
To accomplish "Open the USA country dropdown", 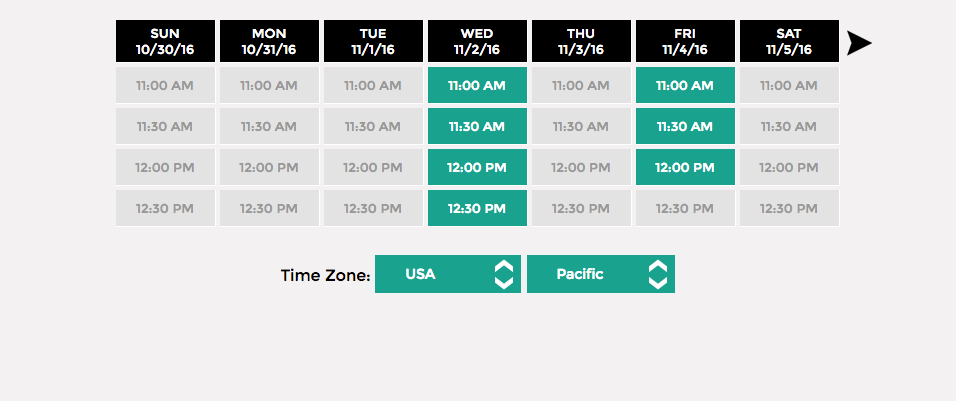I will click(448, 274).
